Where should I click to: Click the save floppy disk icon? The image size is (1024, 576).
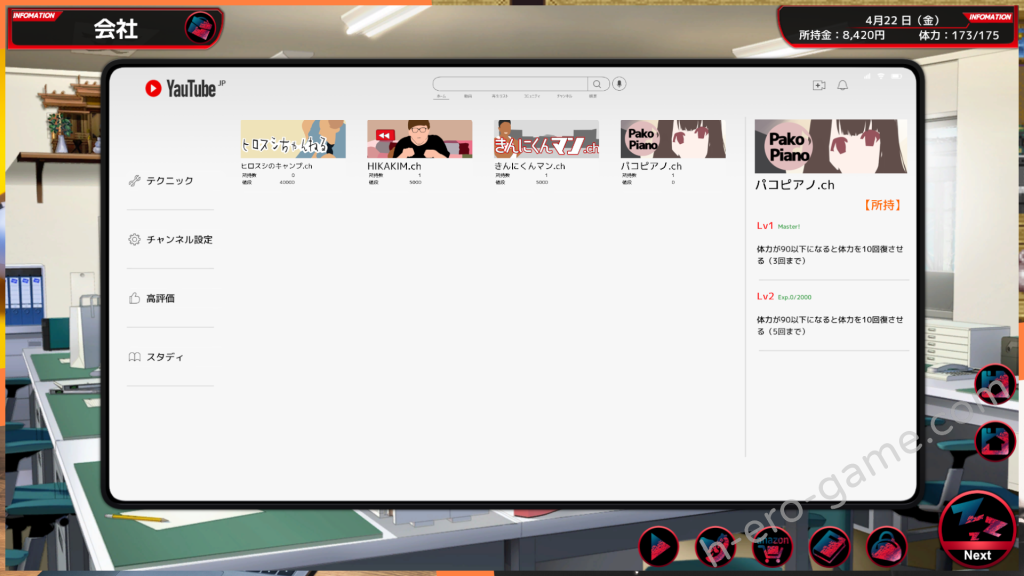(x=995, y=384)
